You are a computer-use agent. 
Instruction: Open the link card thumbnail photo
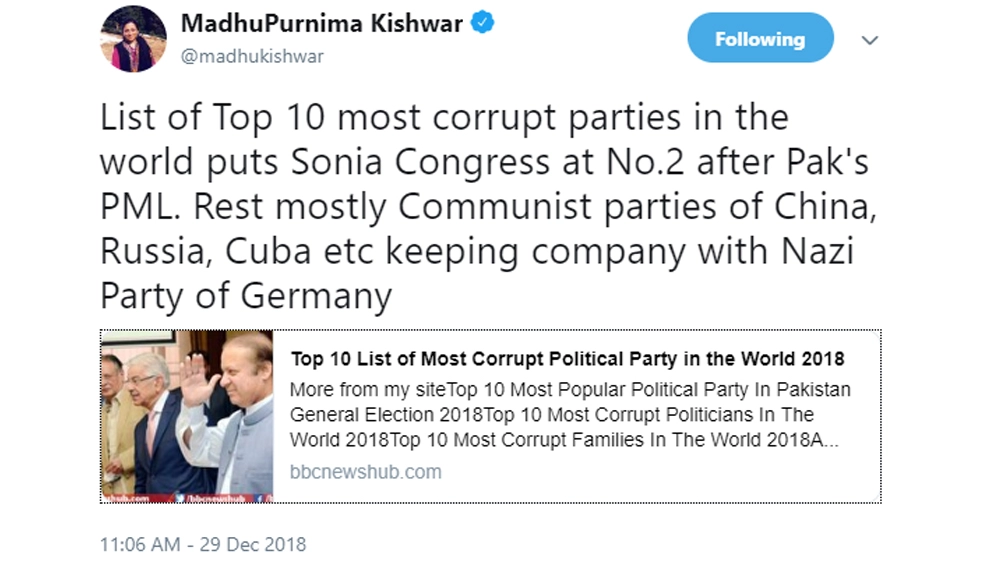pos(187,415)
